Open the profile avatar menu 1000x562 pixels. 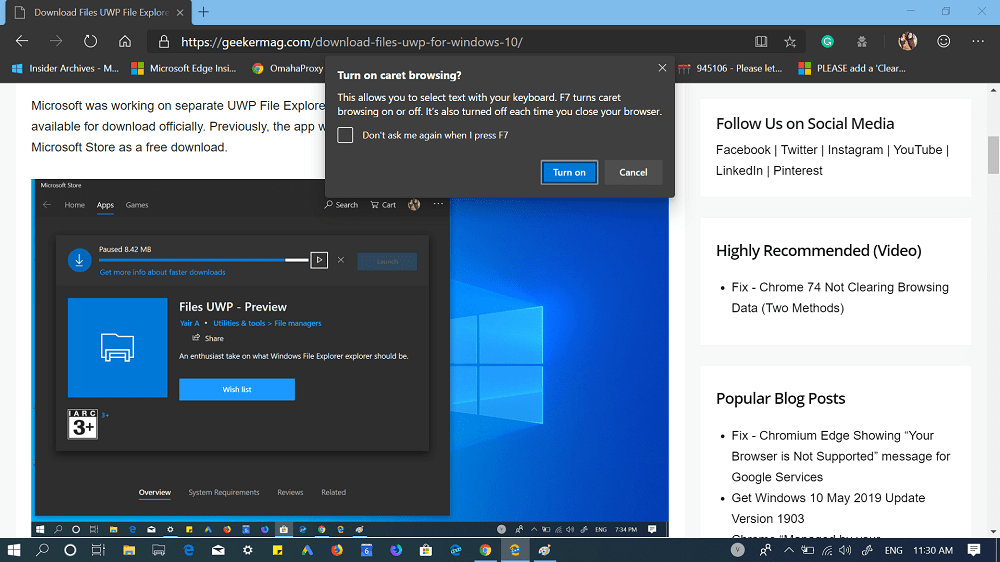point(908,41)
